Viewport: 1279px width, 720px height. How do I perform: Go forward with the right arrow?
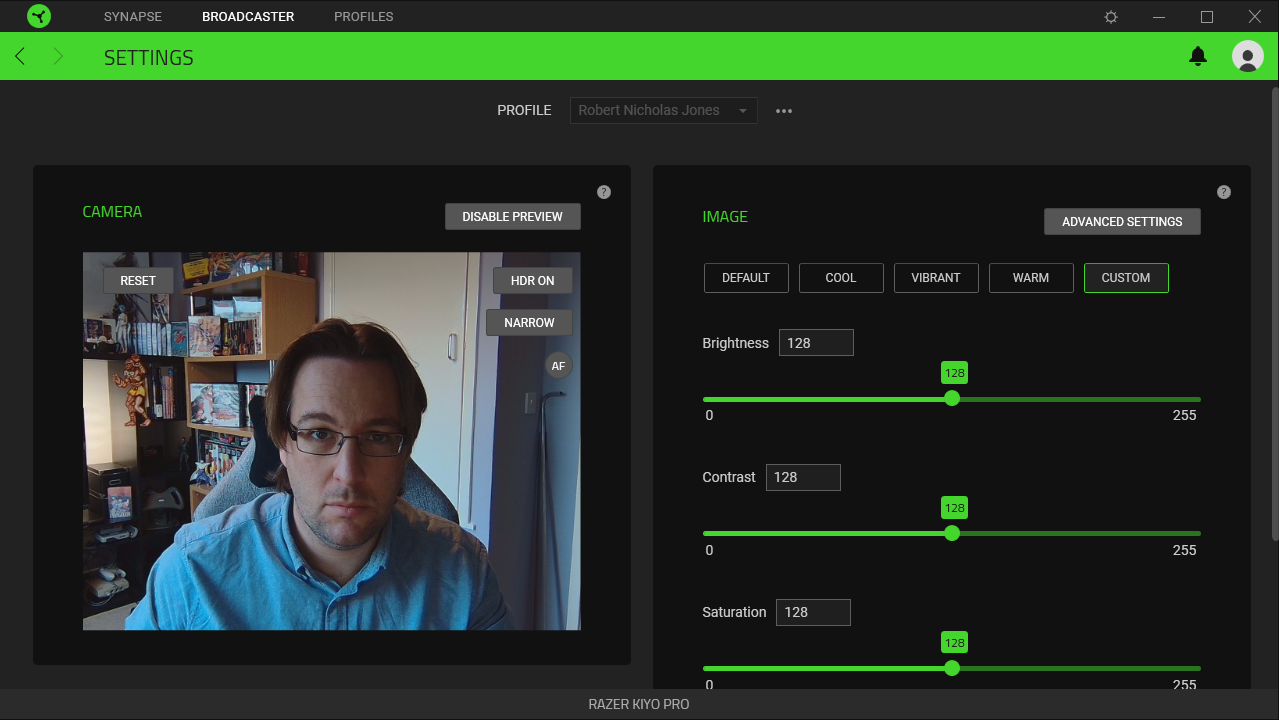pyautogui.click(x=58, y=57)
